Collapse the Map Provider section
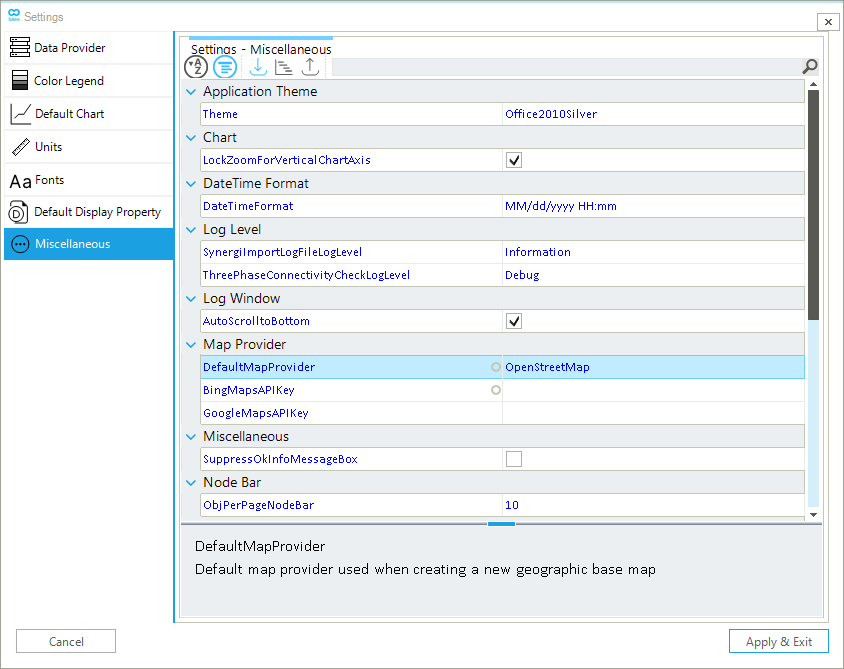Viewport: 844px width, 669px height. click(191, 344)
